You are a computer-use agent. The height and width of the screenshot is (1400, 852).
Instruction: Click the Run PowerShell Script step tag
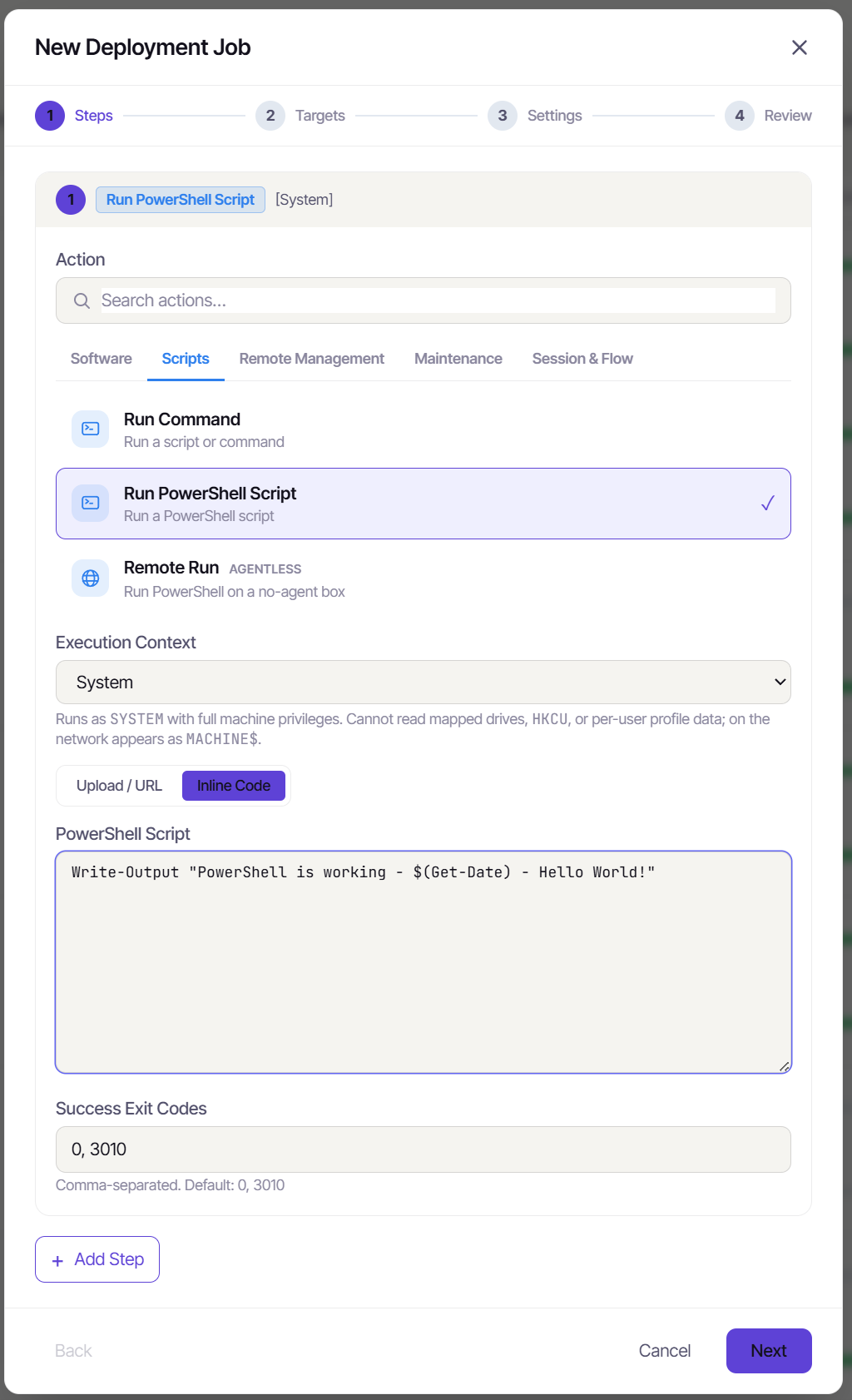[x=181, y=200]
